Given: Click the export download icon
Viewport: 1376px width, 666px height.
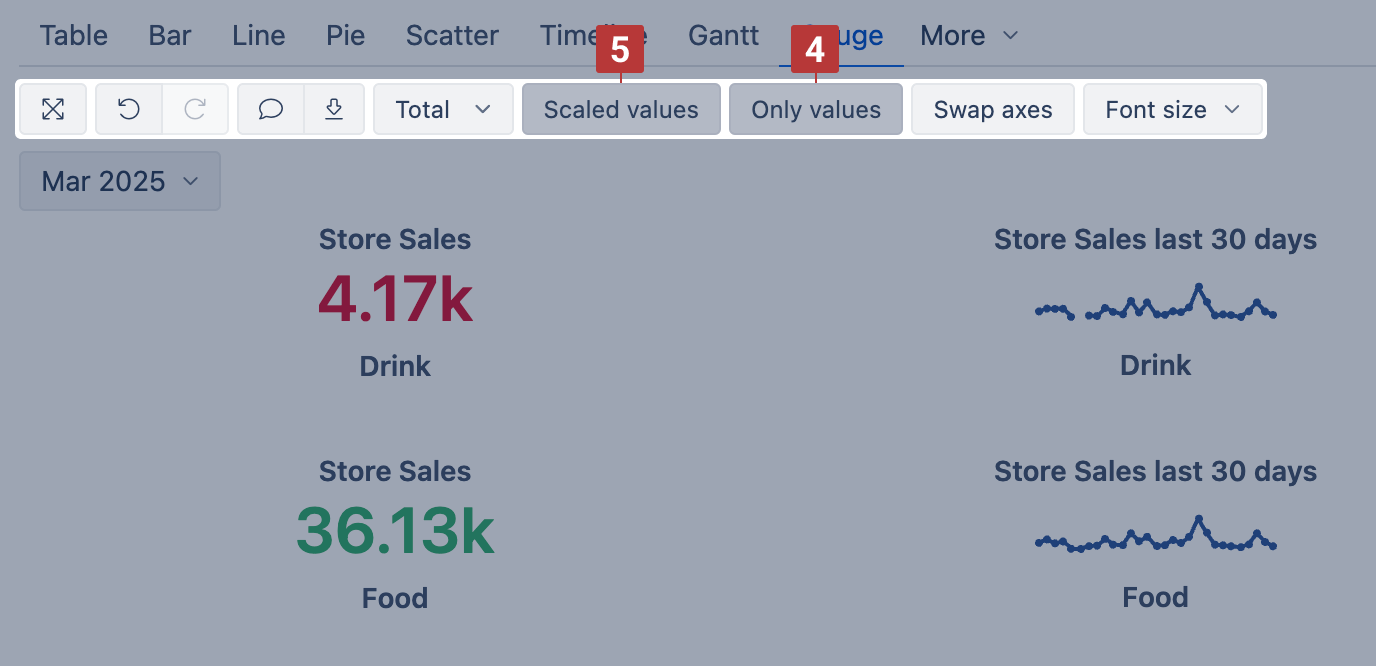Looking at the screenshot, I should pos(335,109).
